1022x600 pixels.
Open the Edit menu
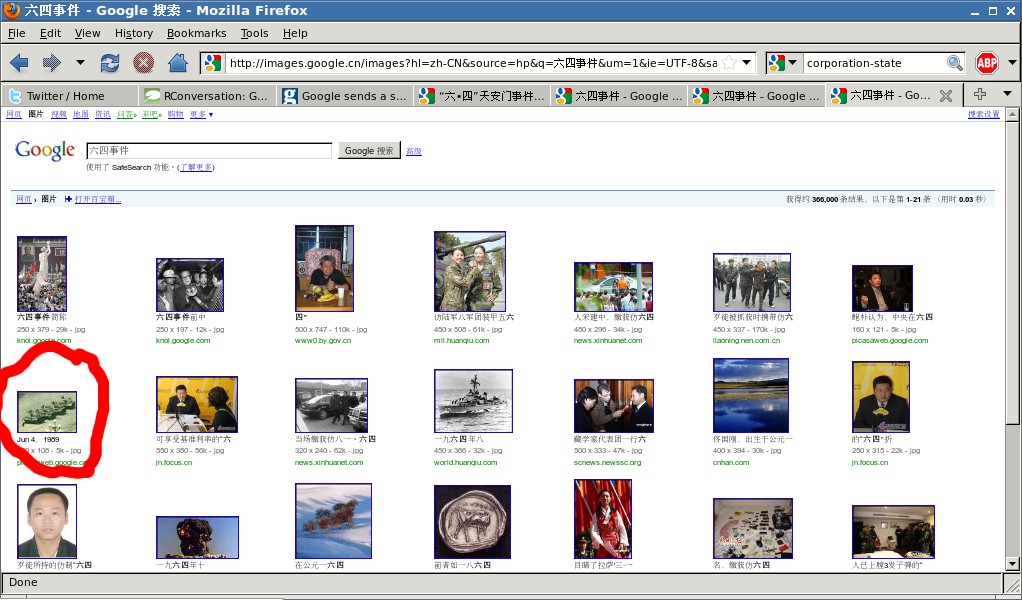(50, 33)
